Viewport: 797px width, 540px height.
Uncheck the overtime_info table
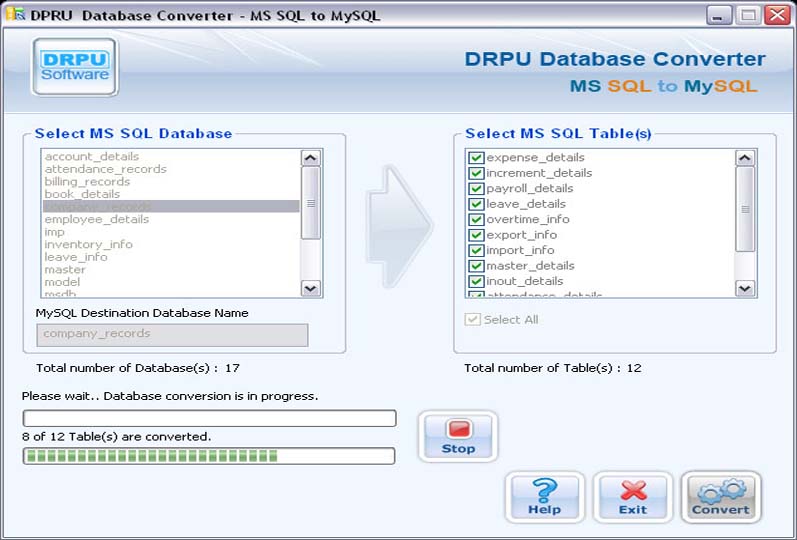click(476, 220)
